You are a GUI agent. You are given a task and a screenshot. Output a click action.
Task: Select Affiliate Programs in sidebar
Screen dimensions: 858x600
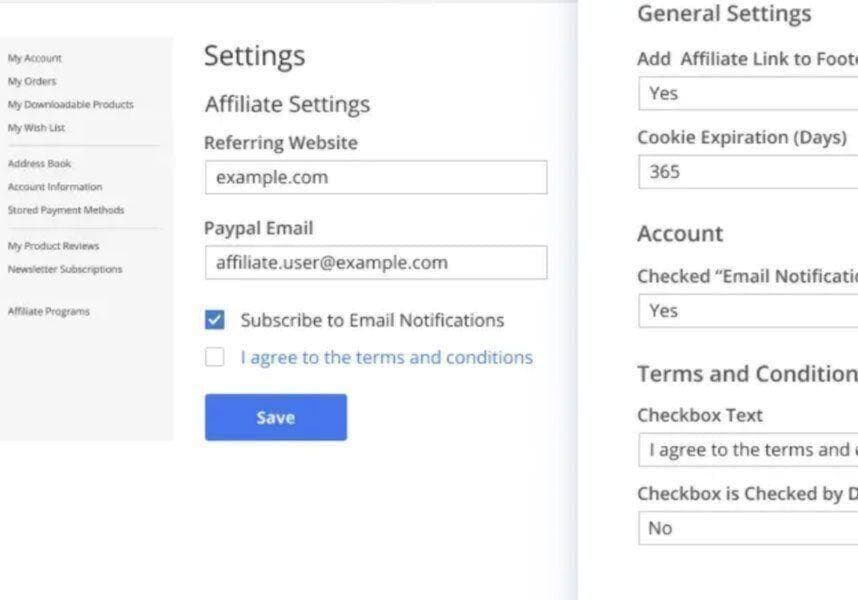click(49, 311)
